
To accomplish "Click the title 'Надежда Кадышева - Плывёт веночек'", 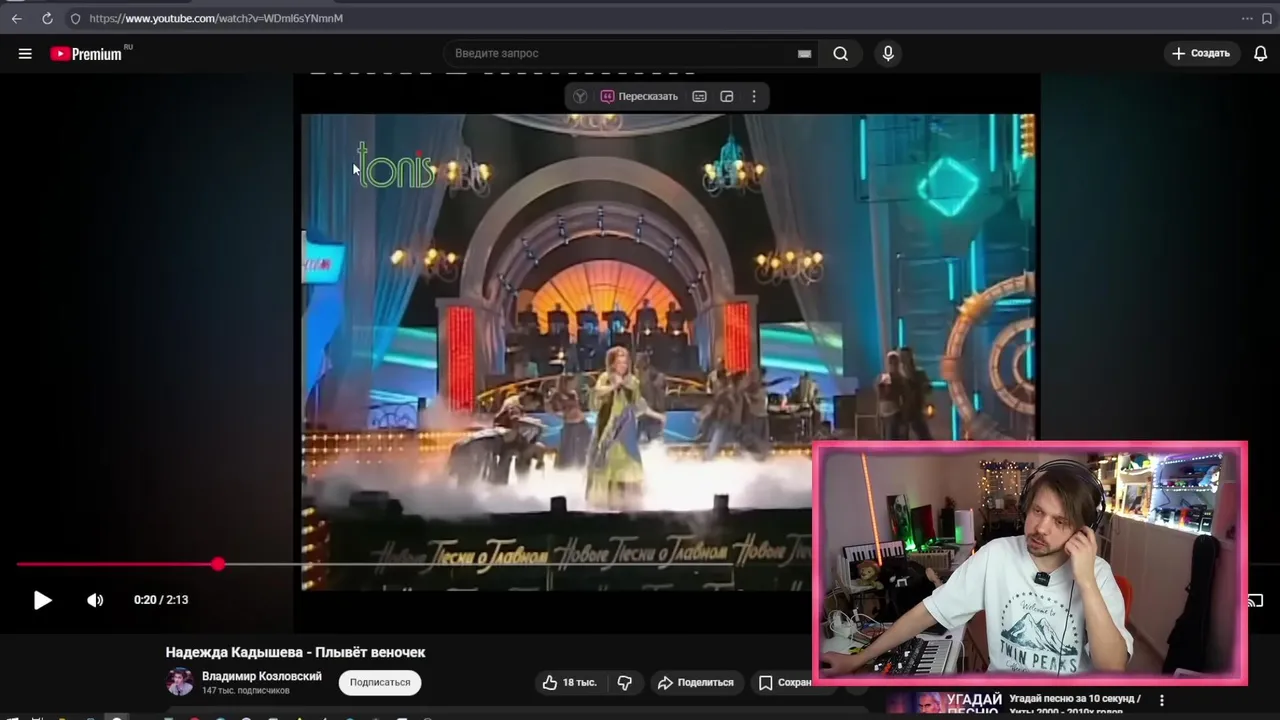I will 295,652.
